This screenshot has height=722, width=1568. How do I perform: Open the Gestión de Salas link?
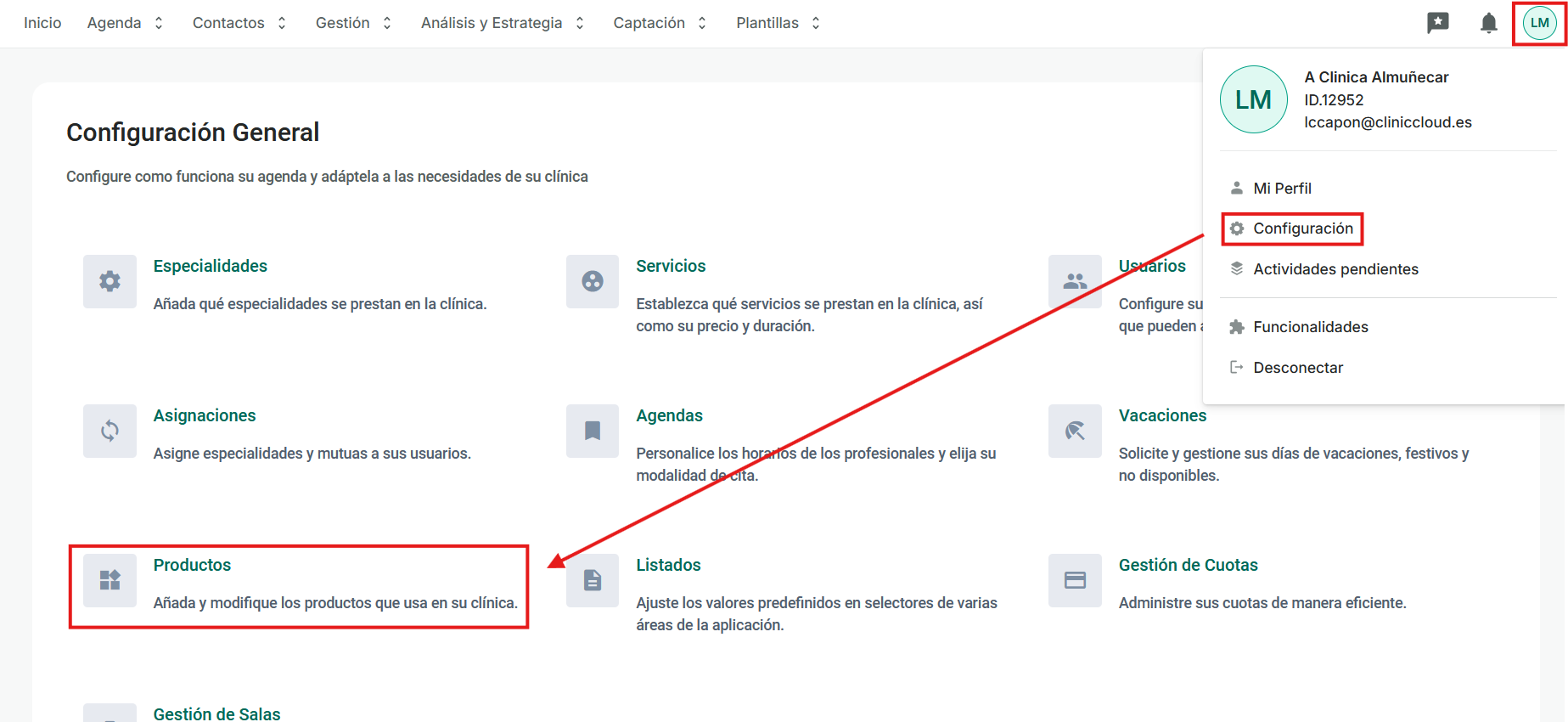(x=216, y=714)
